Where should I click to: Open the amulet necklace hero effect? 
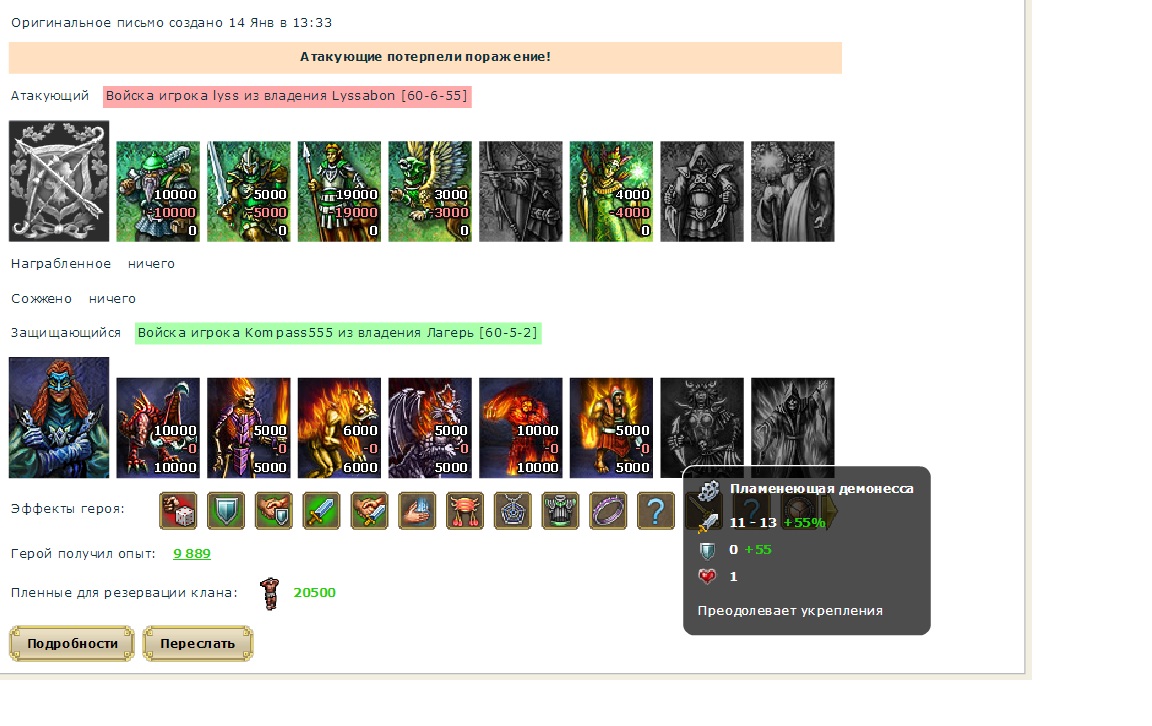512,511
